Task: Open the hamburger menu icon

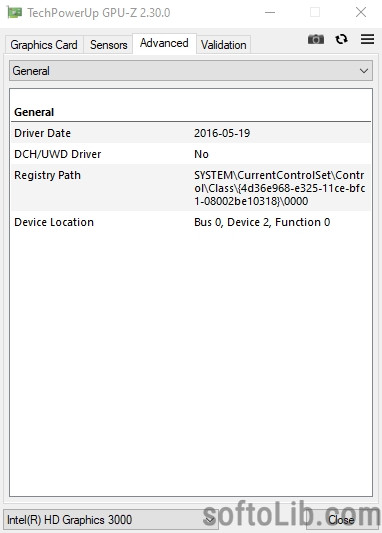Action: (367, 39)
